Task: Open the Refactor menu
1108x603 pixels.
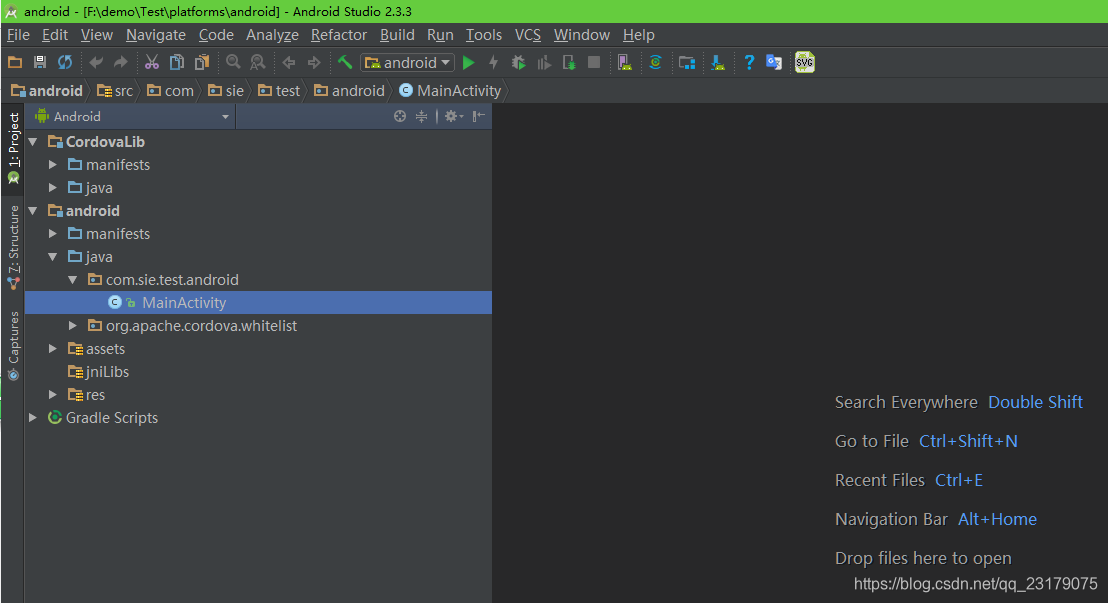Action: [x=339, y=35]
